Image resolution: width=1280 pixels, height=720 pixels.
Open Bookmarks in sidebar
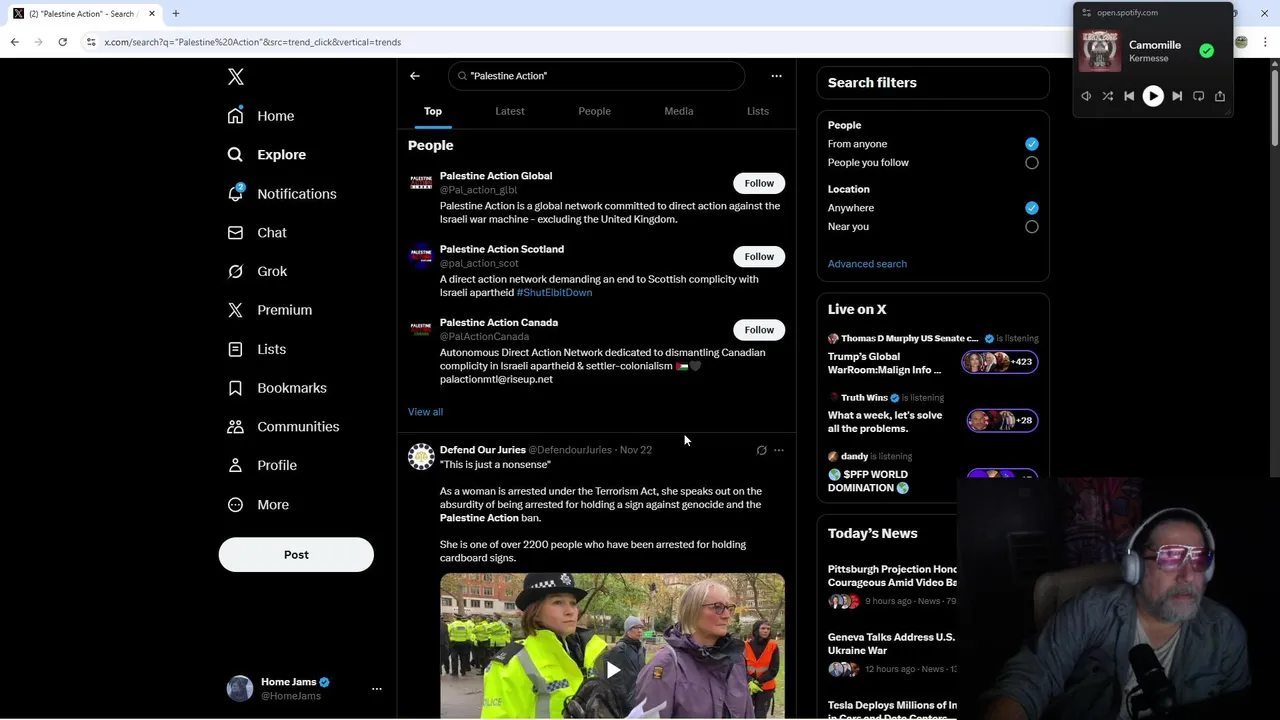coord(277,388)
